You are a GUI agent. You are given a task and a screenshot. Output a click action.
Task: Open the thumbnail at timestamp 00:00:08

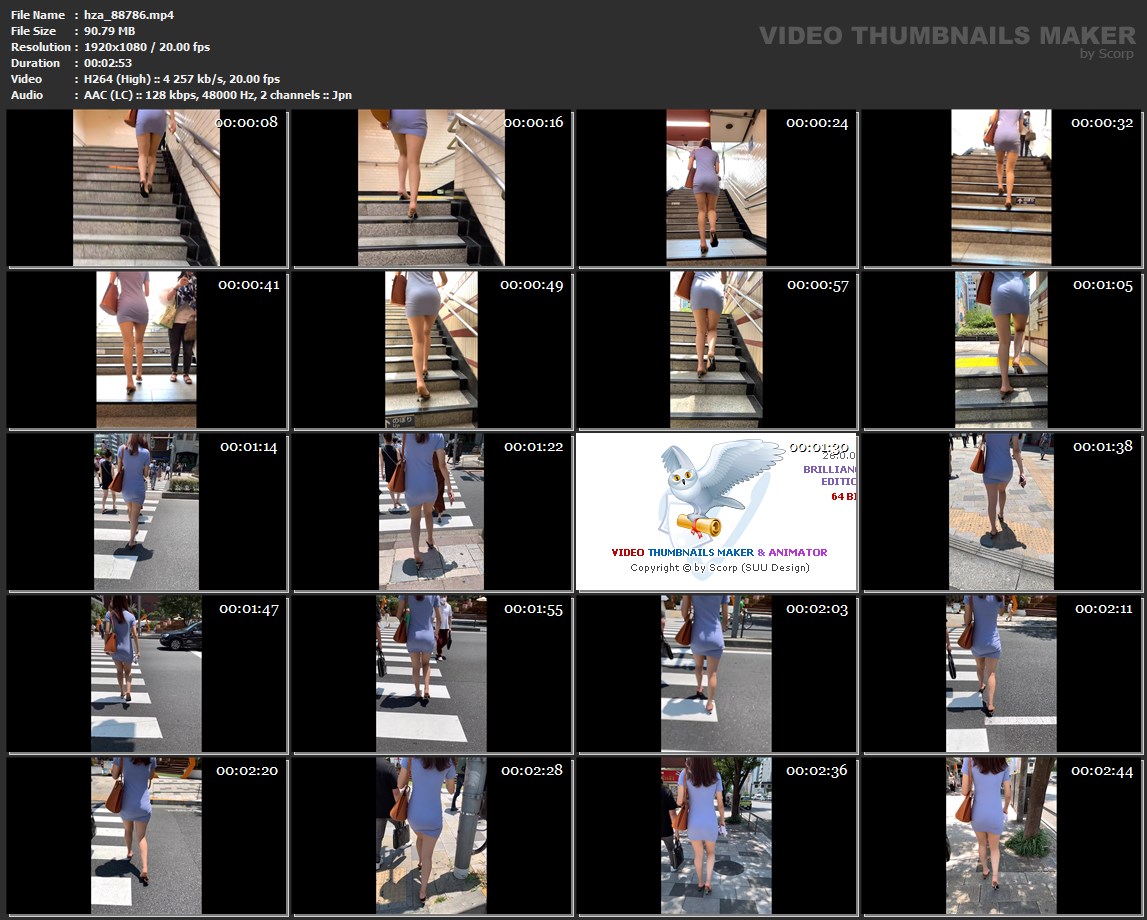click(x=146, y=188)
